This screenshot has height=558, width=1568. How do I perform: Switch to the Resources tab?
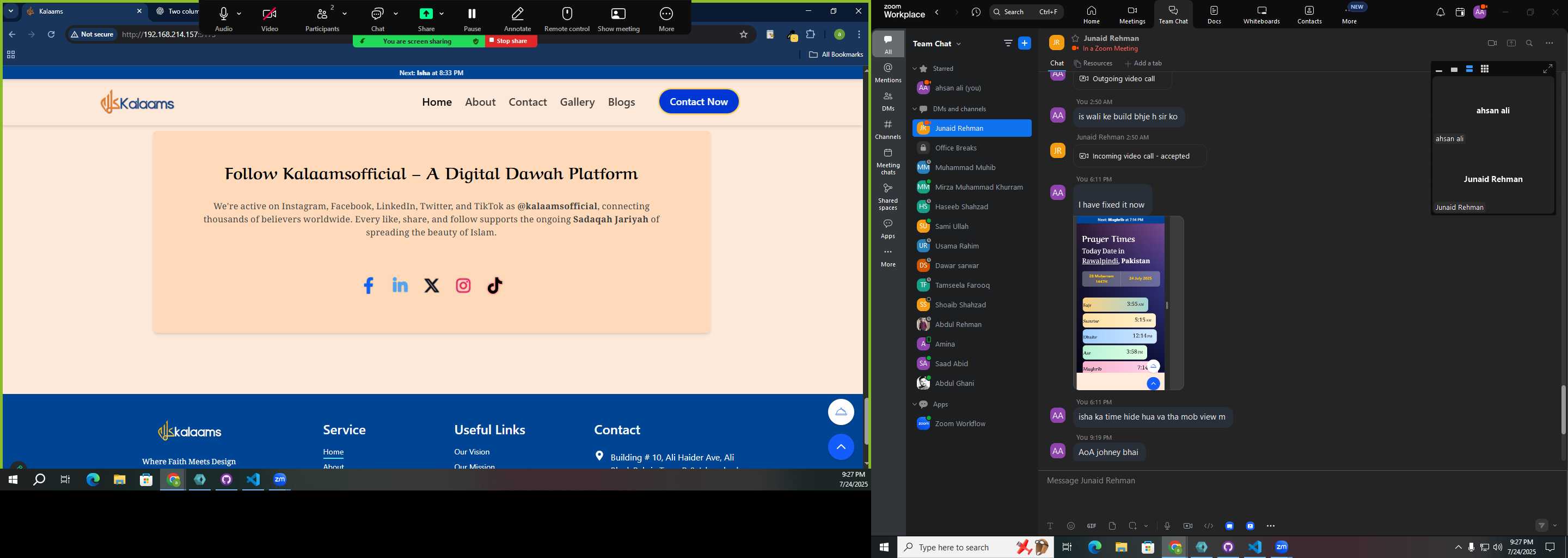(1094, 63)
